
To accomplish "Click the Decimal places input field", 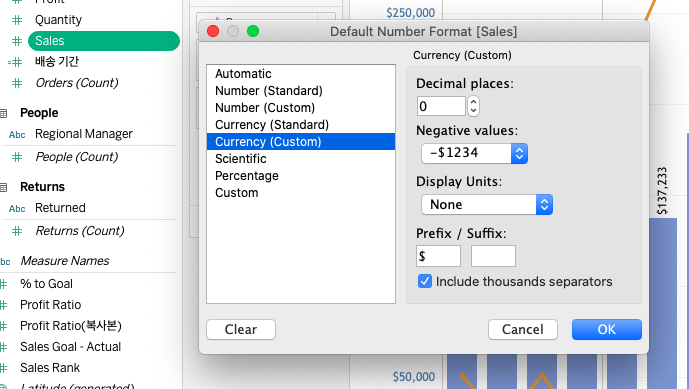I will (441, 106).
